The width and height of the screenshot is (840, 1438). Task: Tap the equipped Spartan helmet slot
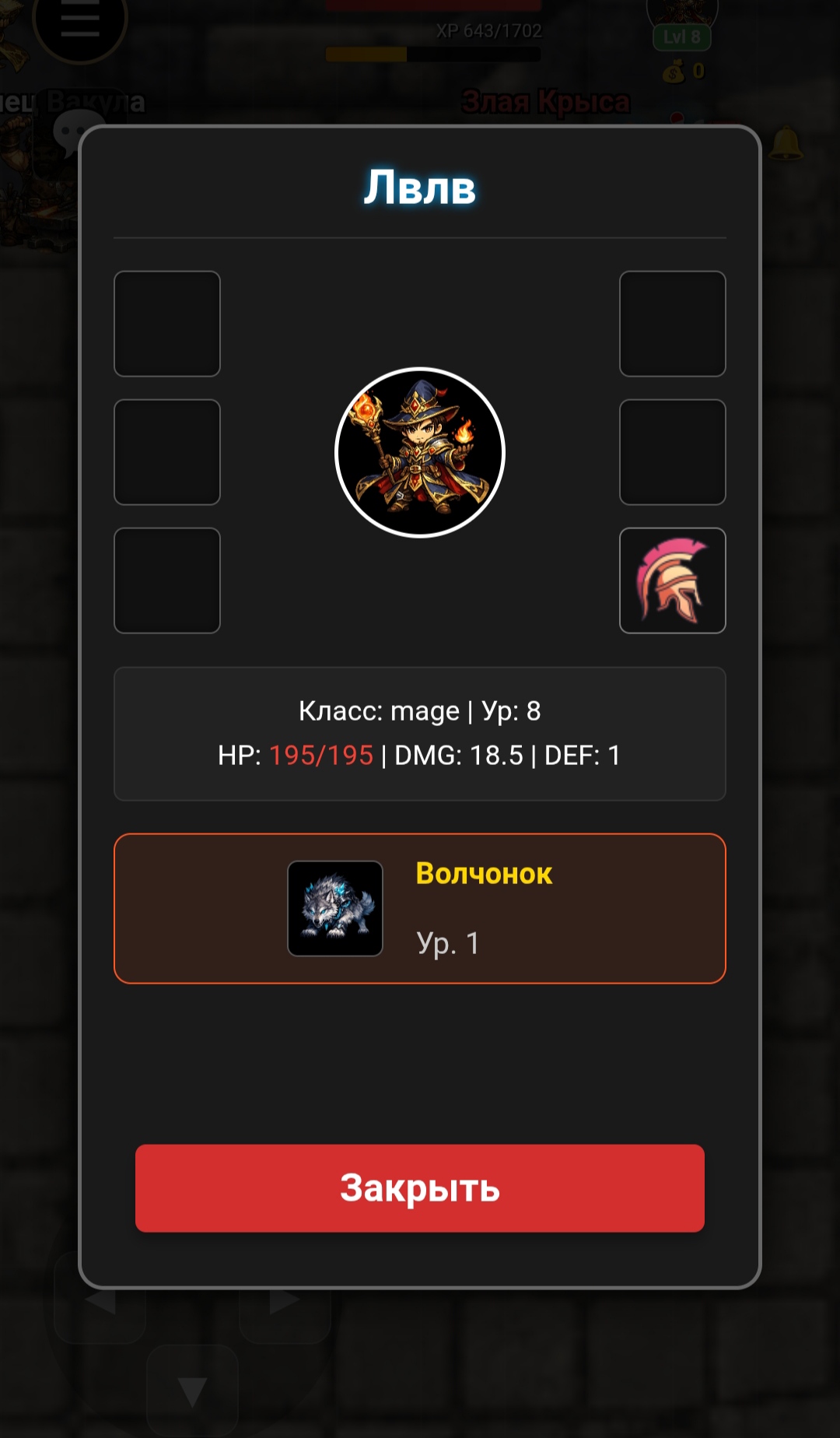[x=673, y=580]
